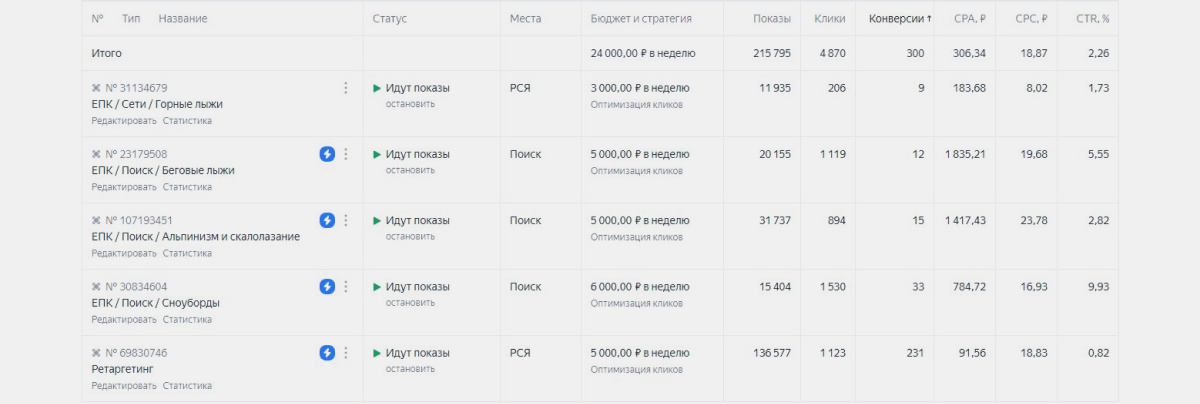
Task: Stop impressions for Горные лыжи campaign
Action: click(x=410, y=104)
